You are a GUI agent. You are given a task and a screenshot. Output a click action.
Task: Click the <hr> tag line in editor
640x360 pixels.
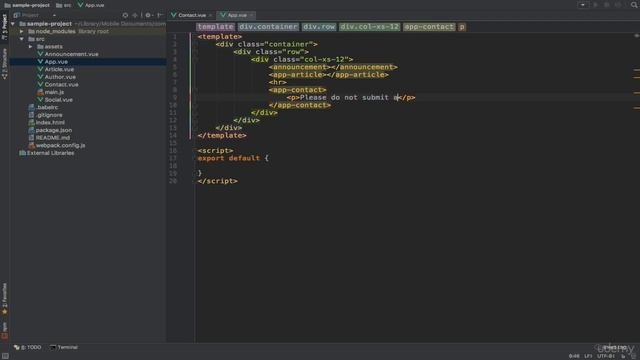point(278,82)
